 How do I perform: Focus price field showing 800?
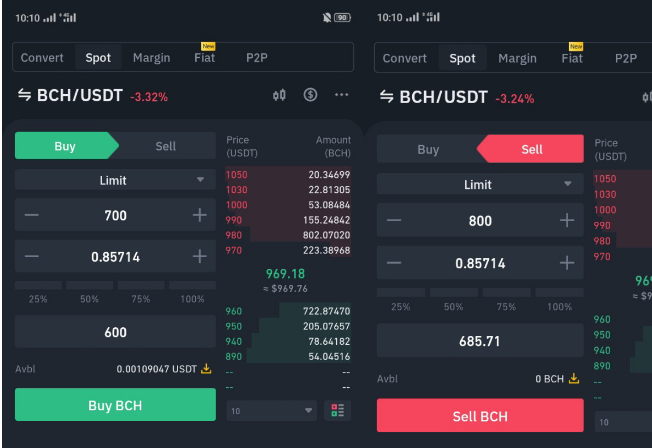480,220
